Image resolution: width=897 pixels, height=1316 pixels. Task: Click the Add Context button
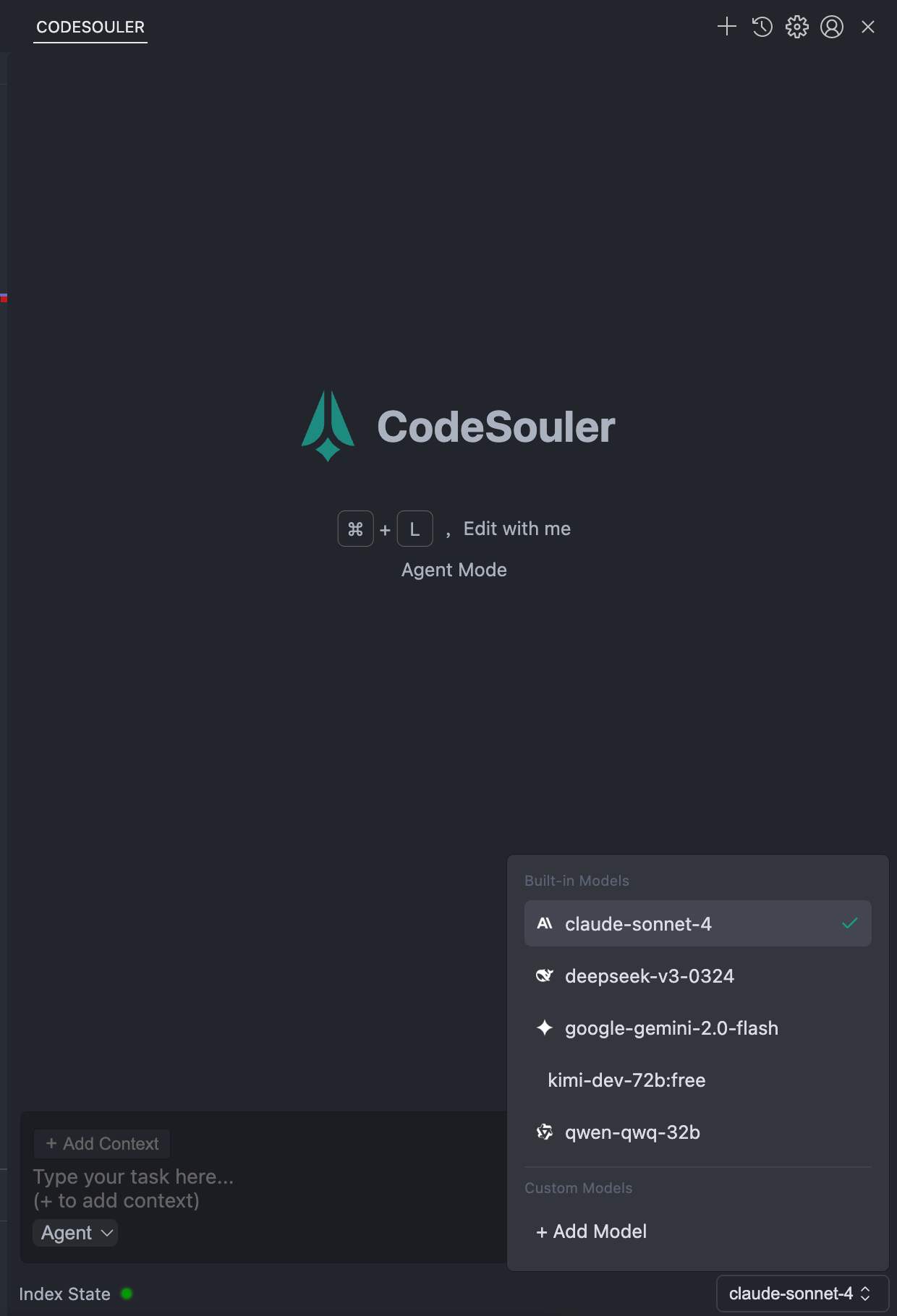[x=102, y=1144]
